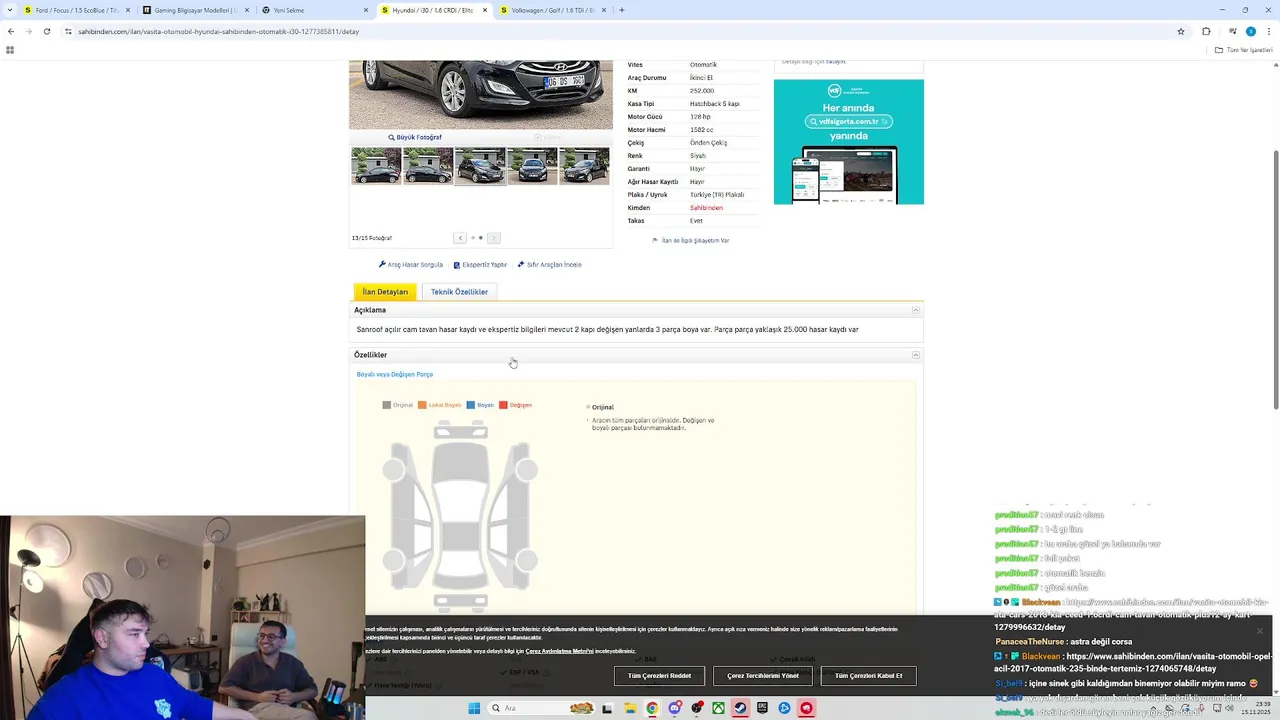Go to next thumbnail page arrow

[x=493, y=238]
